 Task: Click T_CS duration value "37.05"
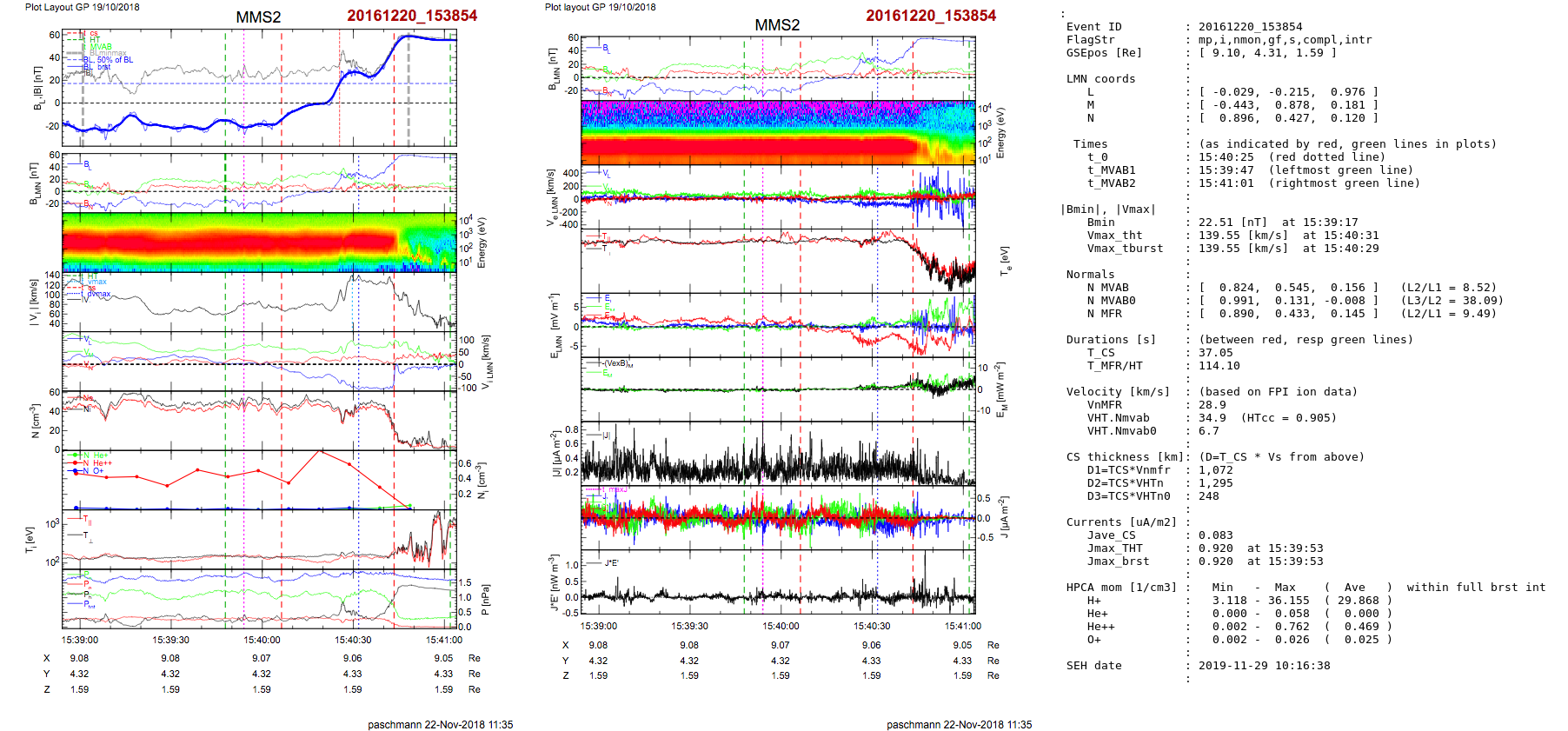pyautogui.click(x=1215, y=353)
